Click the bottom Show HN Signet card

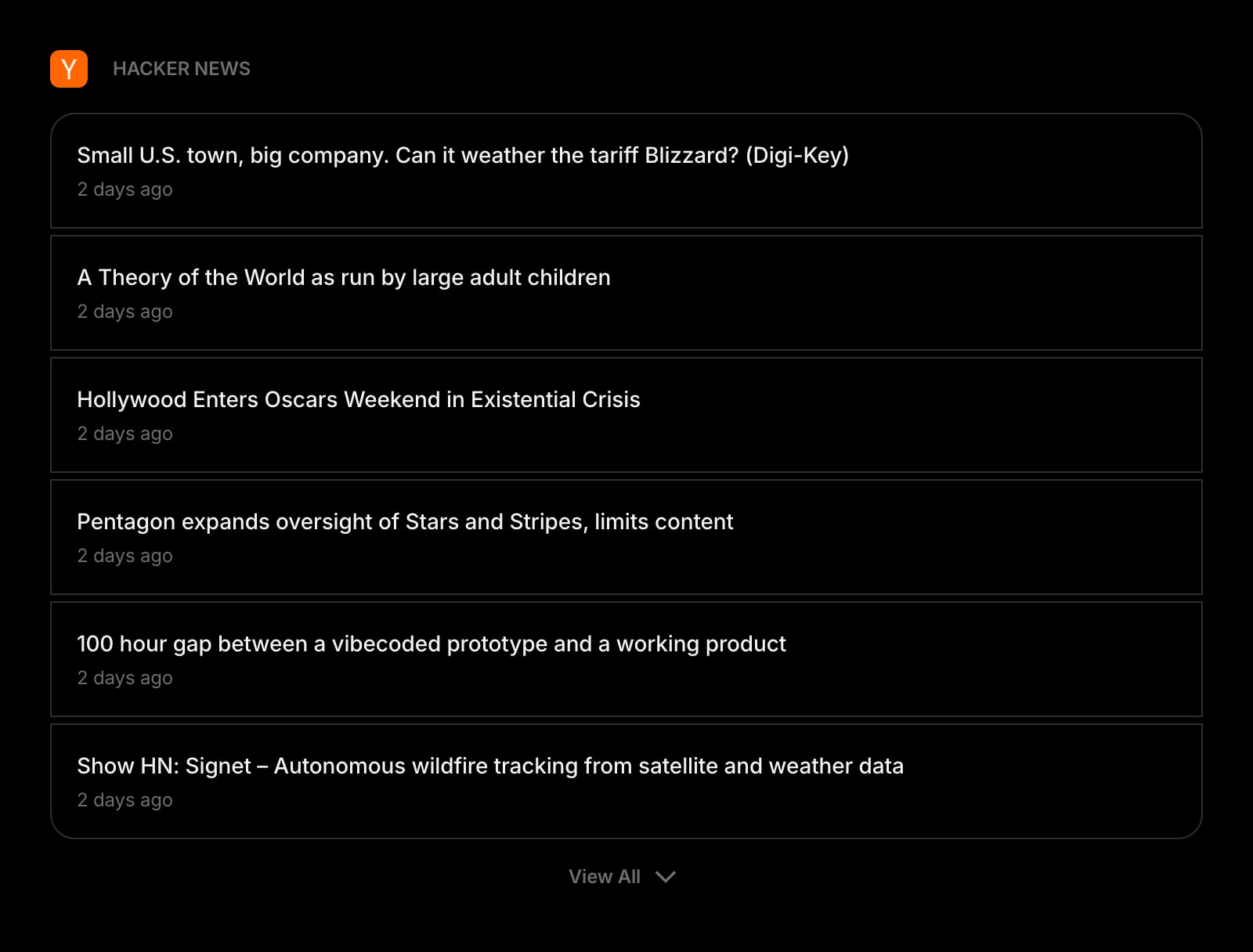tap(626, 780)
